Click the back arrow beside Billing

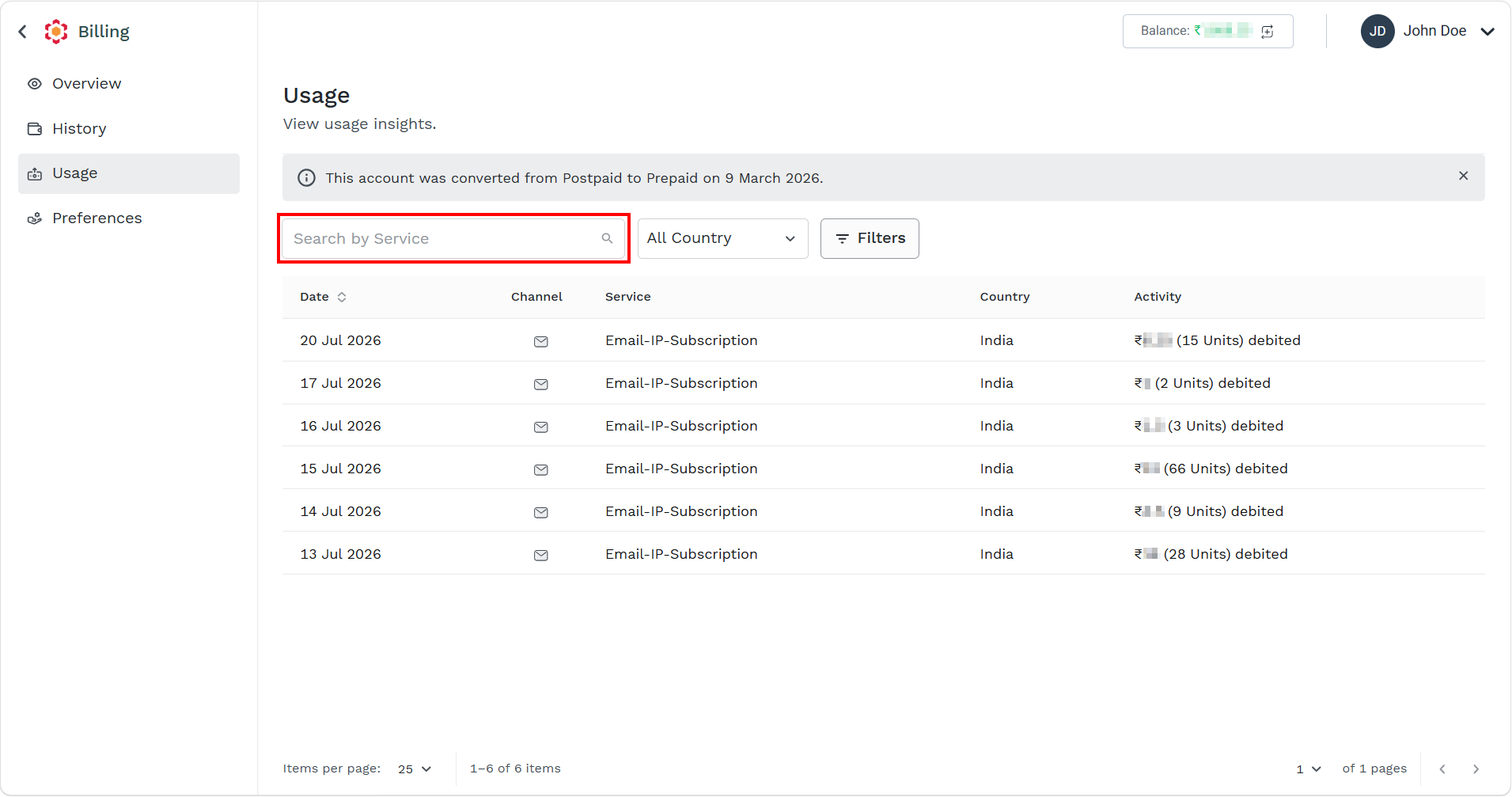(23, 32)
